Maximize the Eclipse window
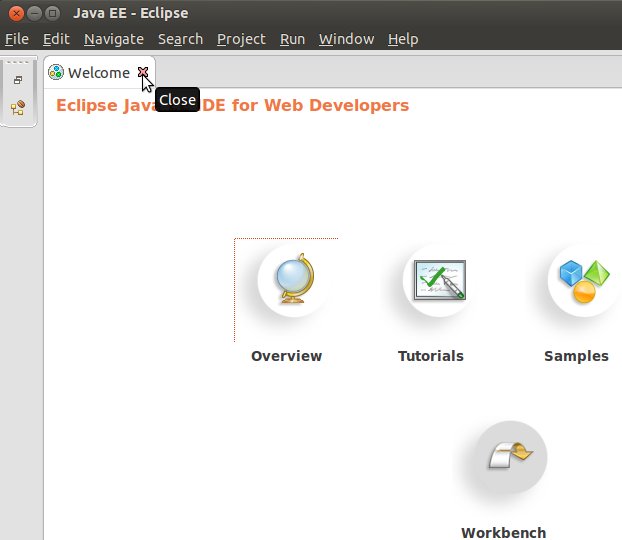 pyautogui.click(x=52, y=13)
